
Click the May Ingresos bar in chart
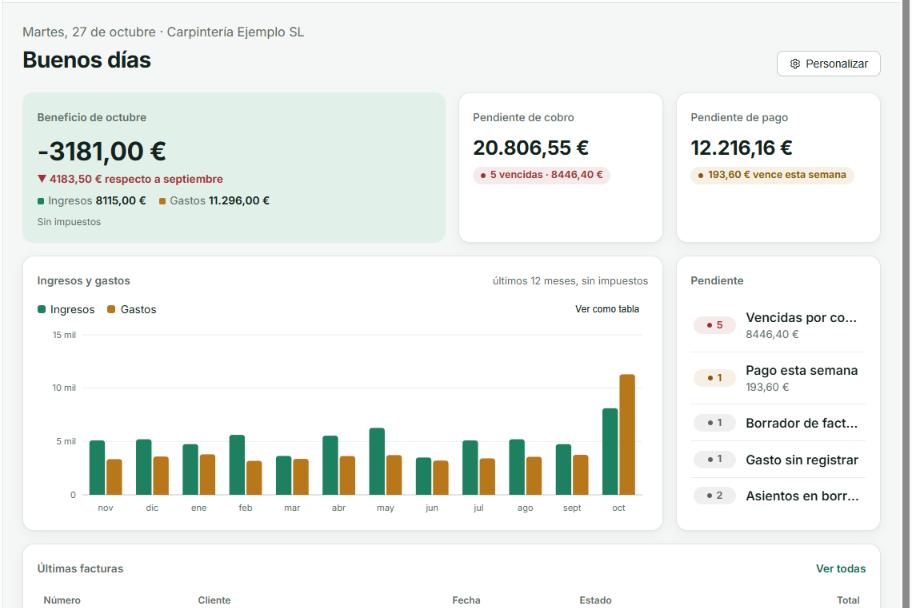coord(377,461)
